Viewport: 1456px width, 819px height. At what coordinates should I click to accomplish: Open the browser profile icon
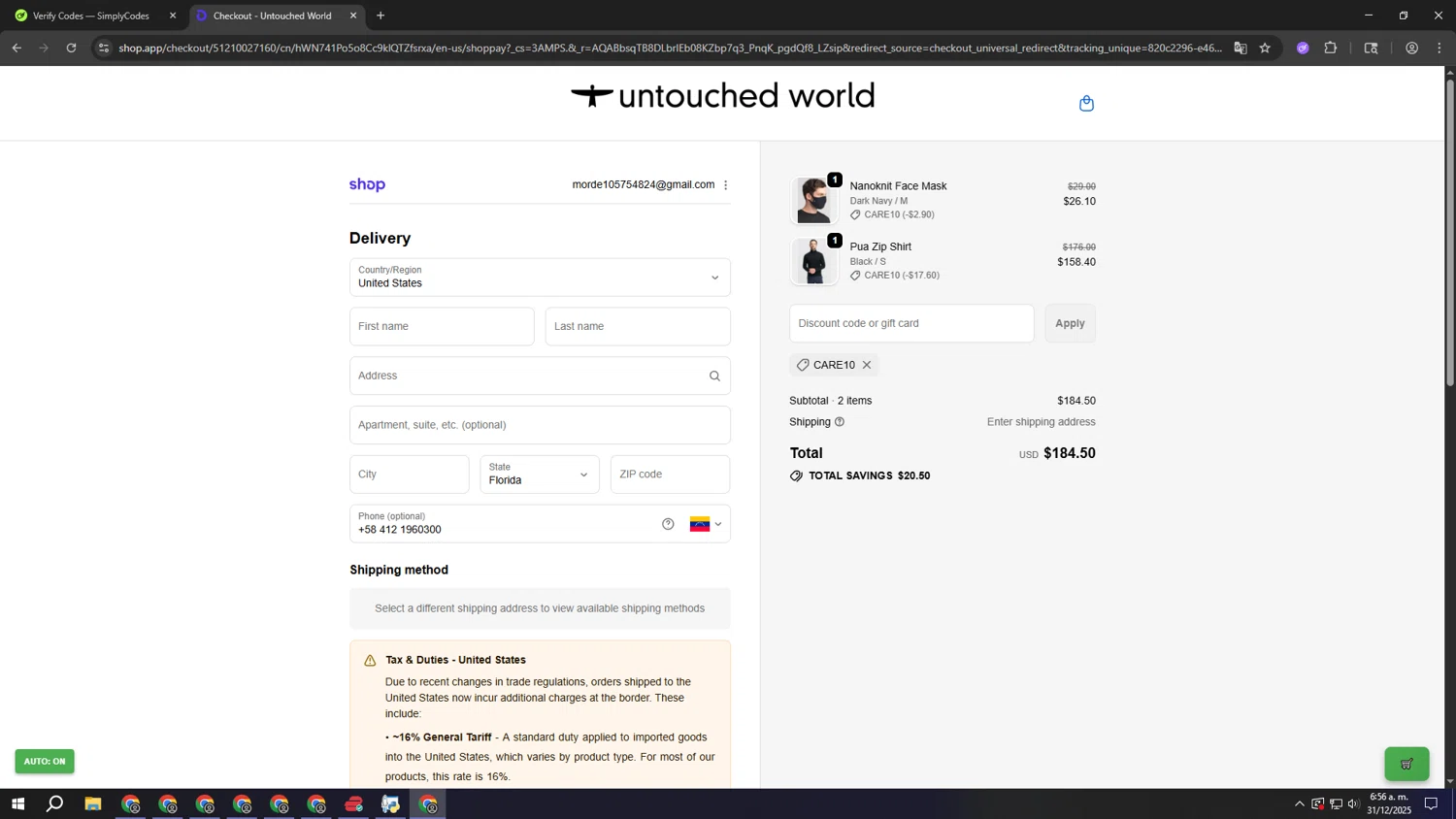click(x=1412, y=48)
